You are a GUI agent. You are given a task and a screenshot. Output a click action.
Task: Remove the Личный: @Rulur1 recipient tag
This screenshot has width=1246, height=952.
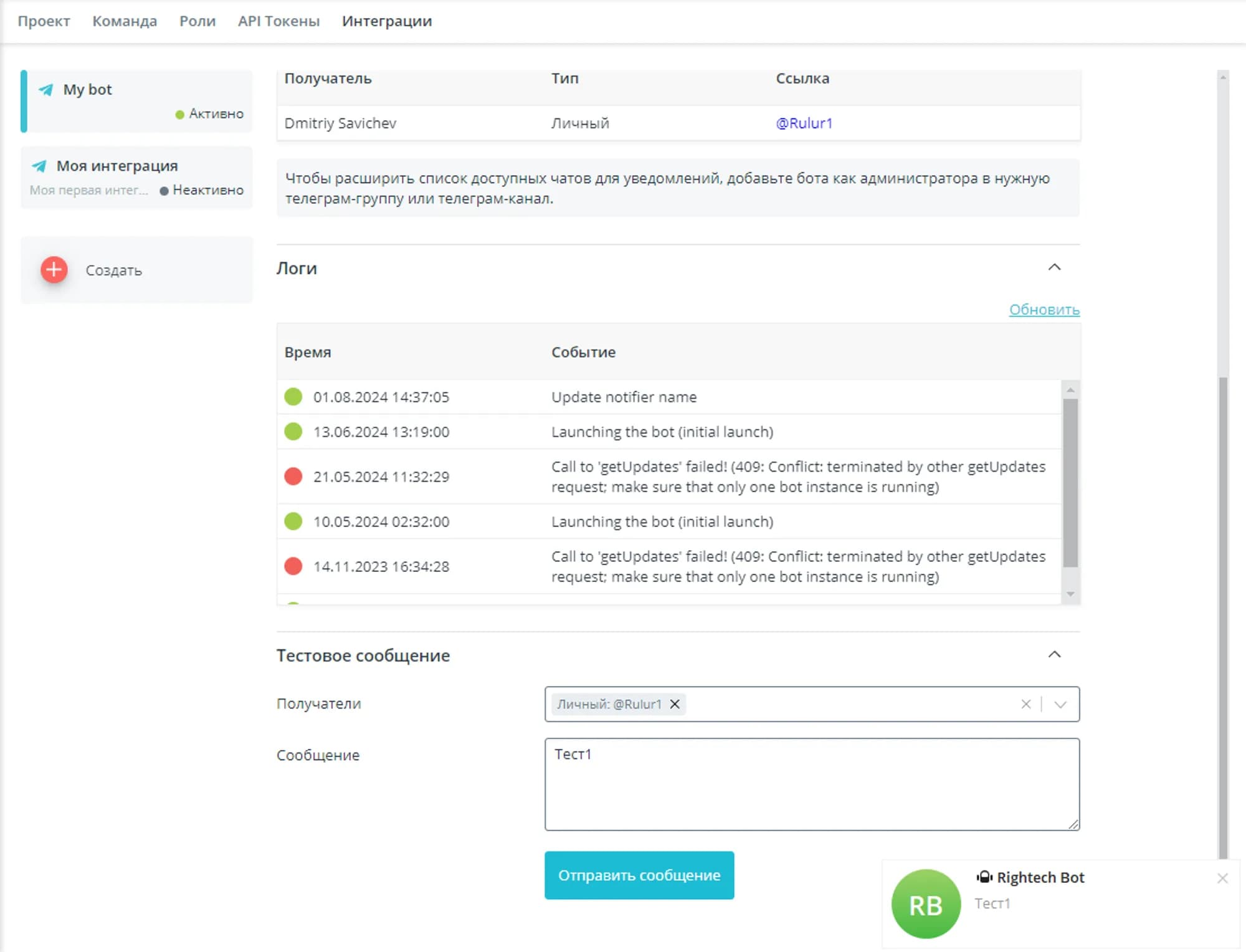(x=675, y=704)
